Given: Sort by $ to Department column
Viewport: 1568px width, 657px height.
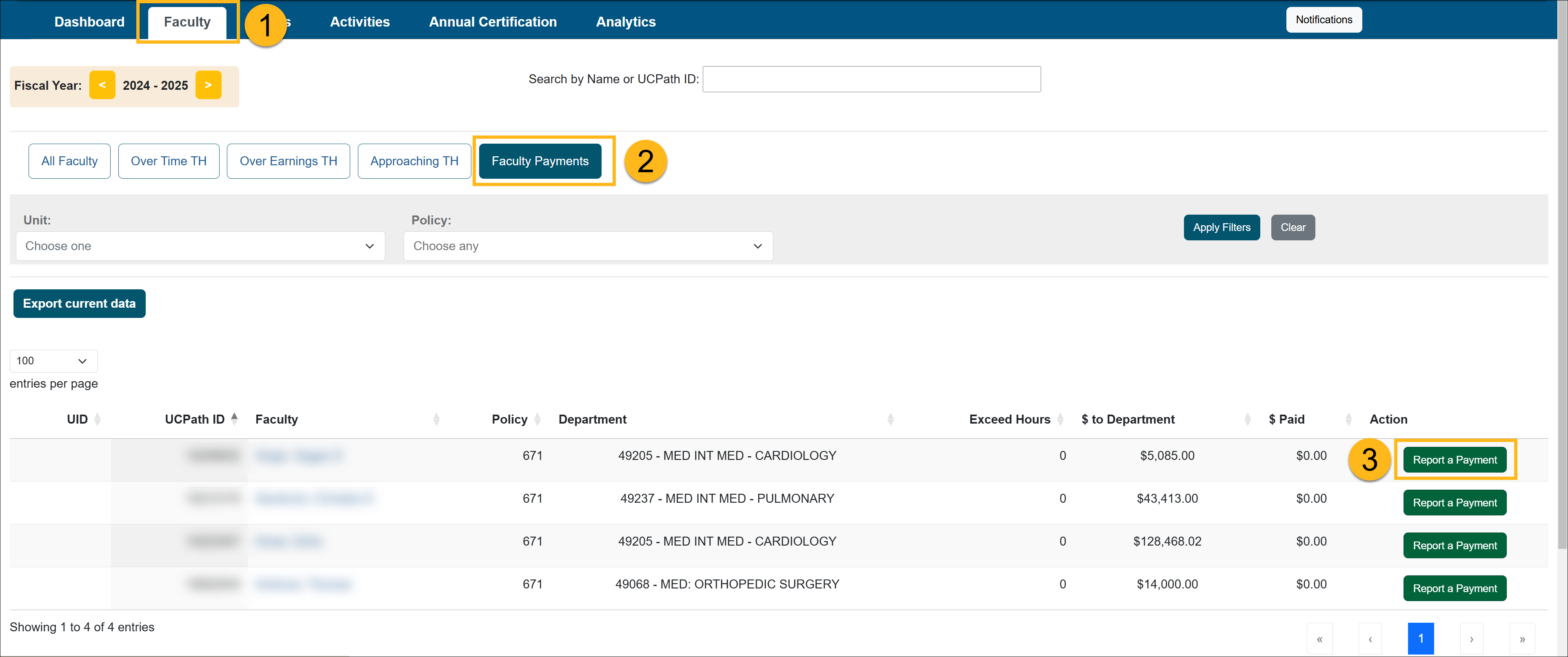Looking at the screenshot, I should (x=1248, y=419).
